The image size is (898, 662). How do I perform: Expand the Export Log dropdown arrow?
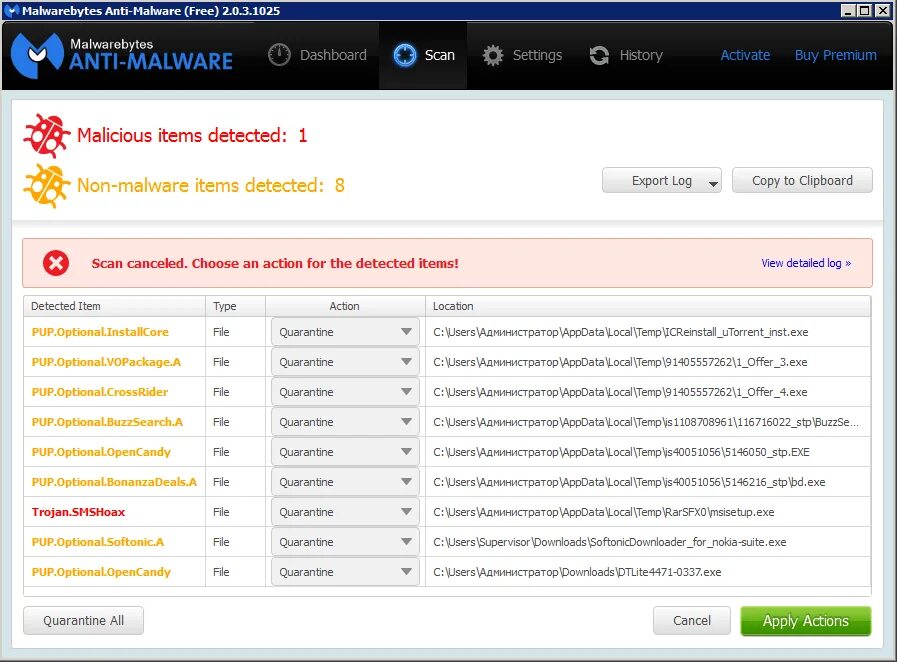point(713,184)
